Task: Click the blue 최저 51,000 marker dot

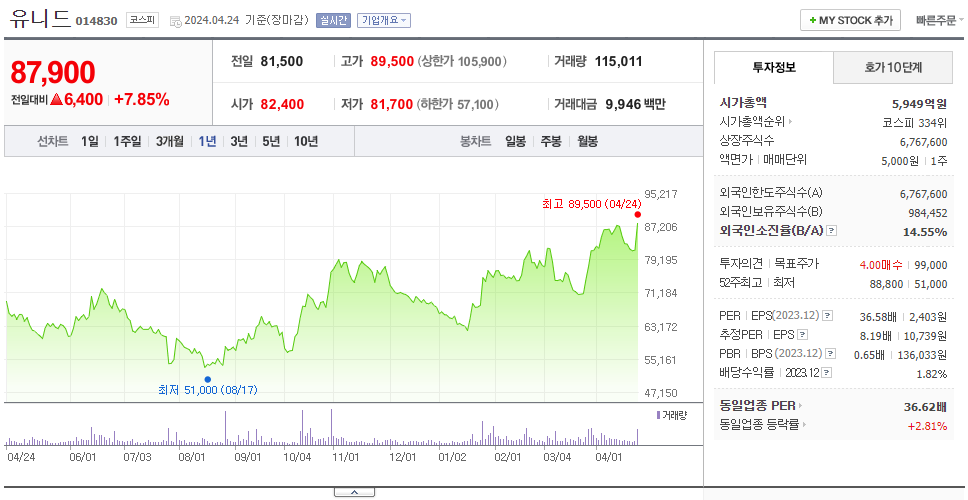Action: click(x=207, y=379)
